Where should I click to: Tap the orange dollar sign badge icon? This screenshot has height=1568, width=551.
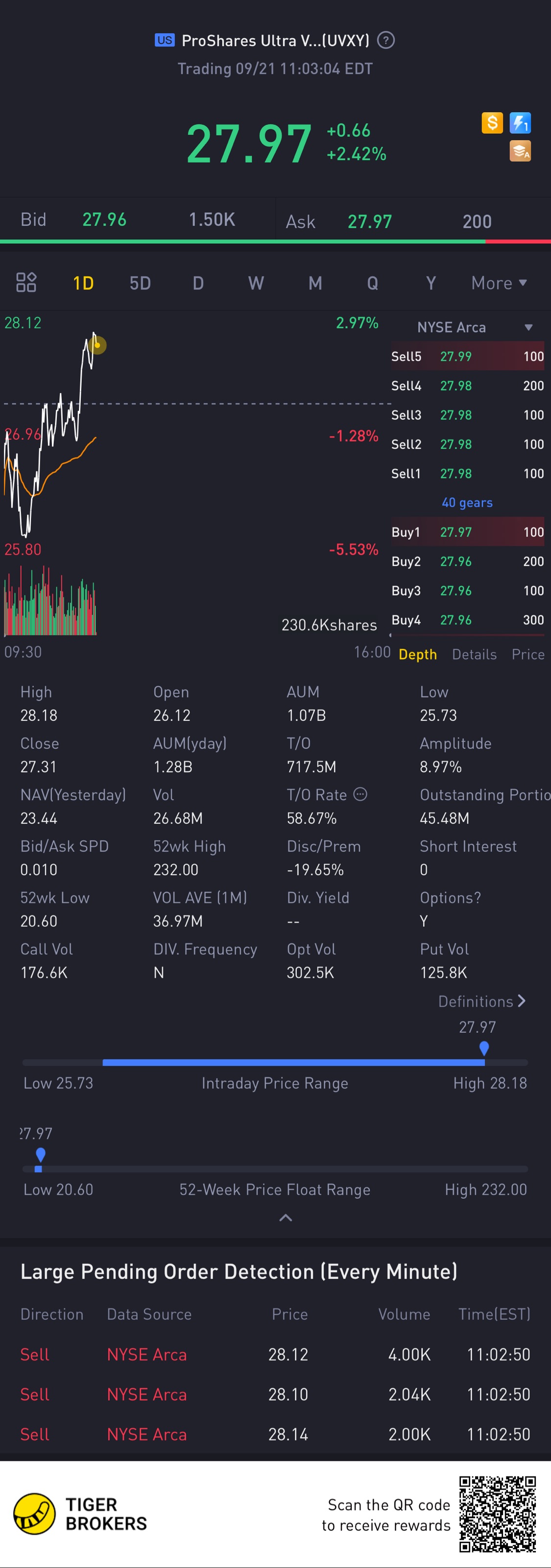point(492,123)
